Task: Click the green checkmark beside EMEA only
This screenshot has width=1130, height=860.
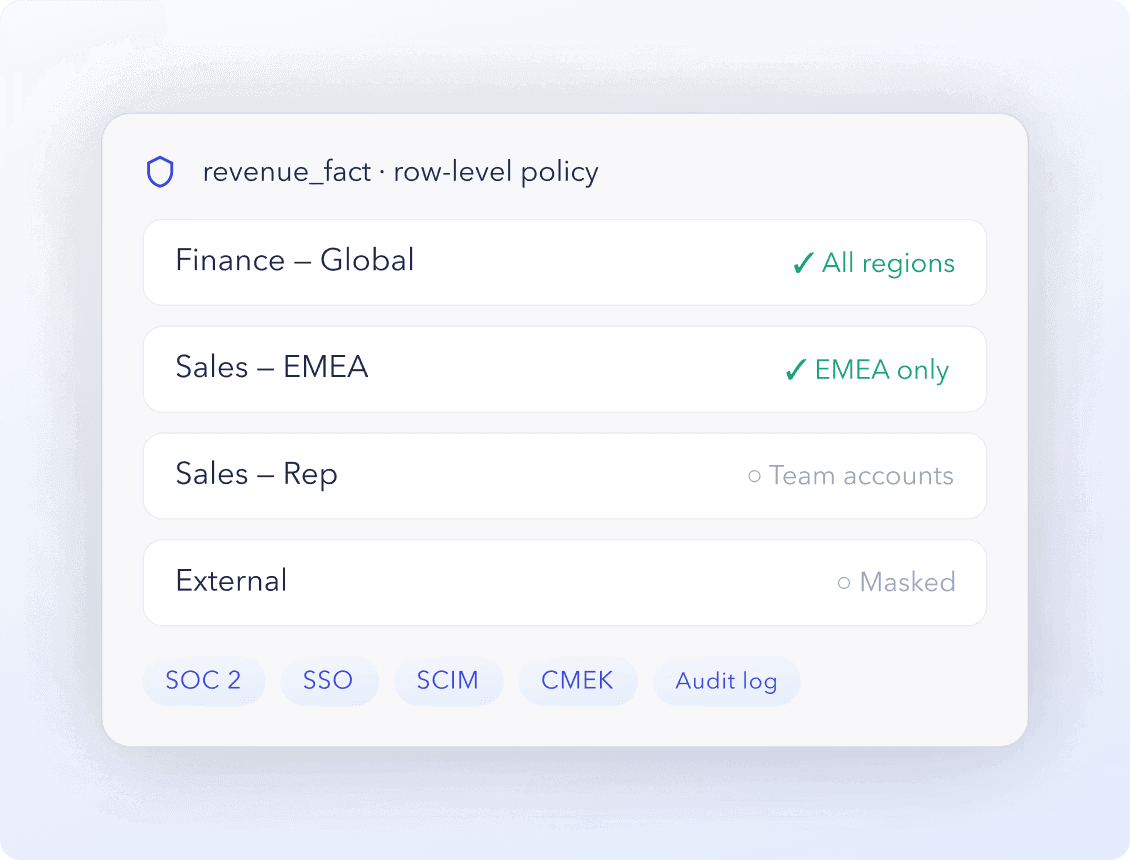Action: click(x=796, y=370)
